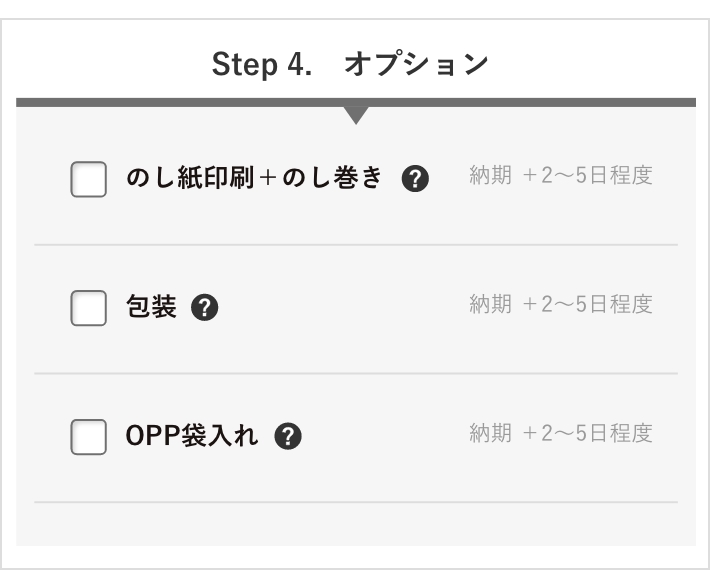Open the help icon beside OPP袋入れ
Viewport: 710px width, 570px height.
point(288,436)
